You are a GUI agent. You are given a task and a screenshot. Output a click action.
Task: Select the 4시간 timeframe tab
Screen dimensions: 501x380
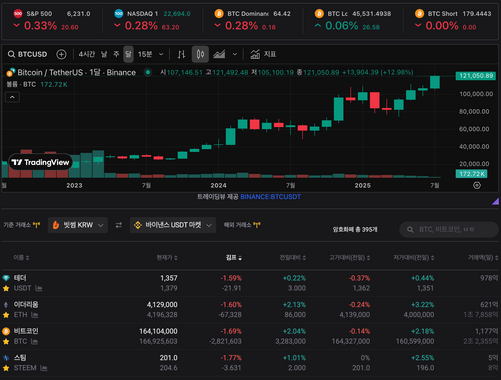pyautogui.click(x=87, y=54)
